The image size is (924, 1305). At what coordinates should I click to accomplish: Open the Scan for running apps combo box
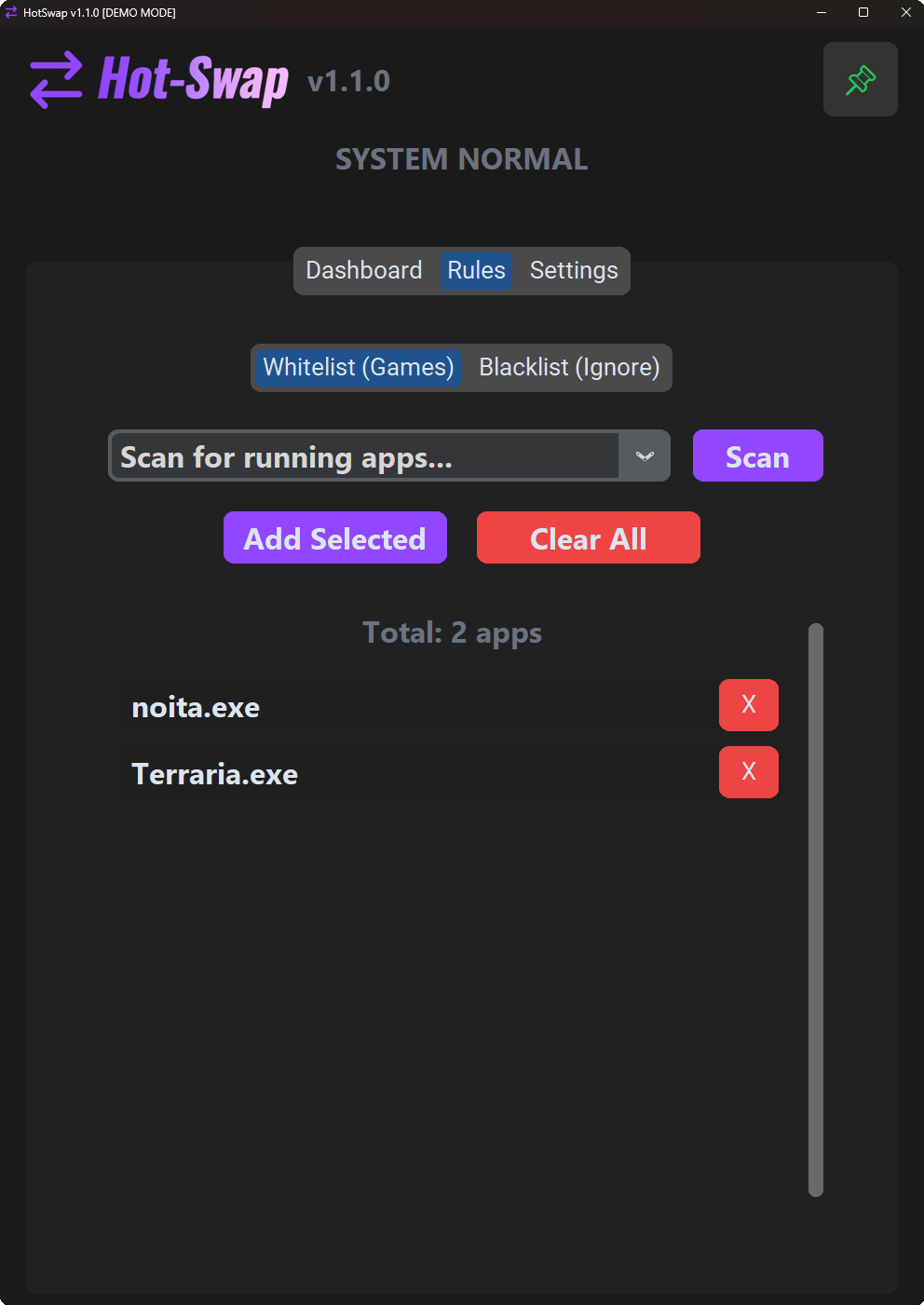point(364,456)
